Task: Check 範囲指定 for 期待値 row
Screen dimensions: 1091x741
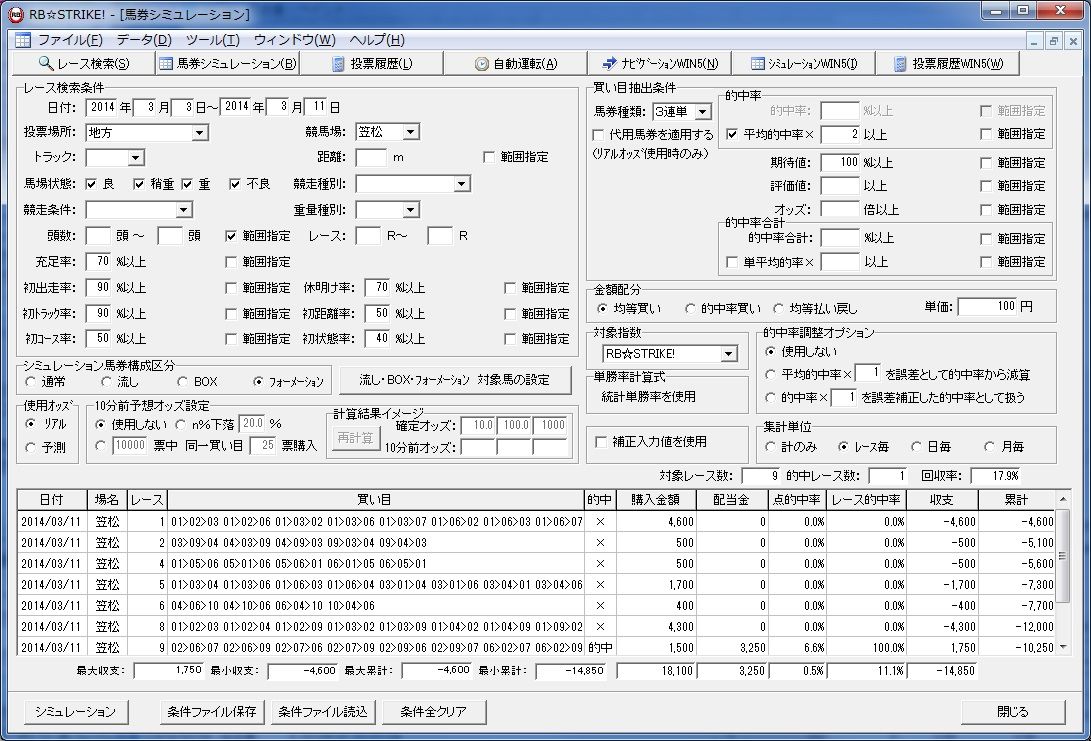Action: tap(985, 163)
